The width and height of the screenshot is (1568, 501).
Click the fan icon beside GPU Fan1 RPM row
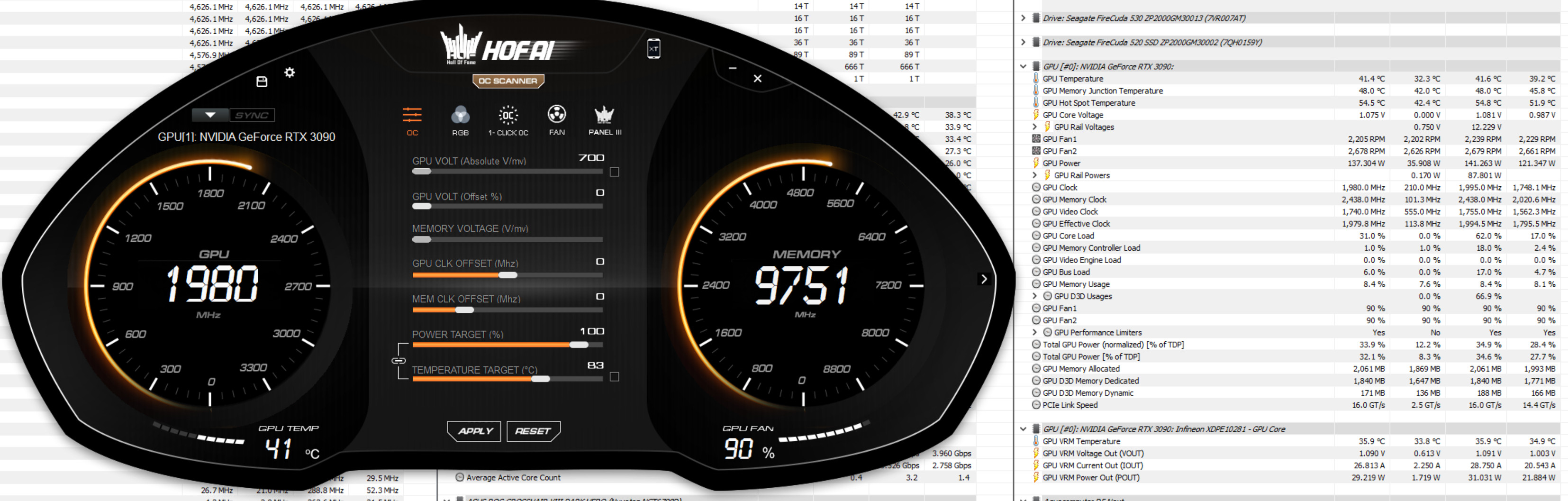coord(1036,139)
